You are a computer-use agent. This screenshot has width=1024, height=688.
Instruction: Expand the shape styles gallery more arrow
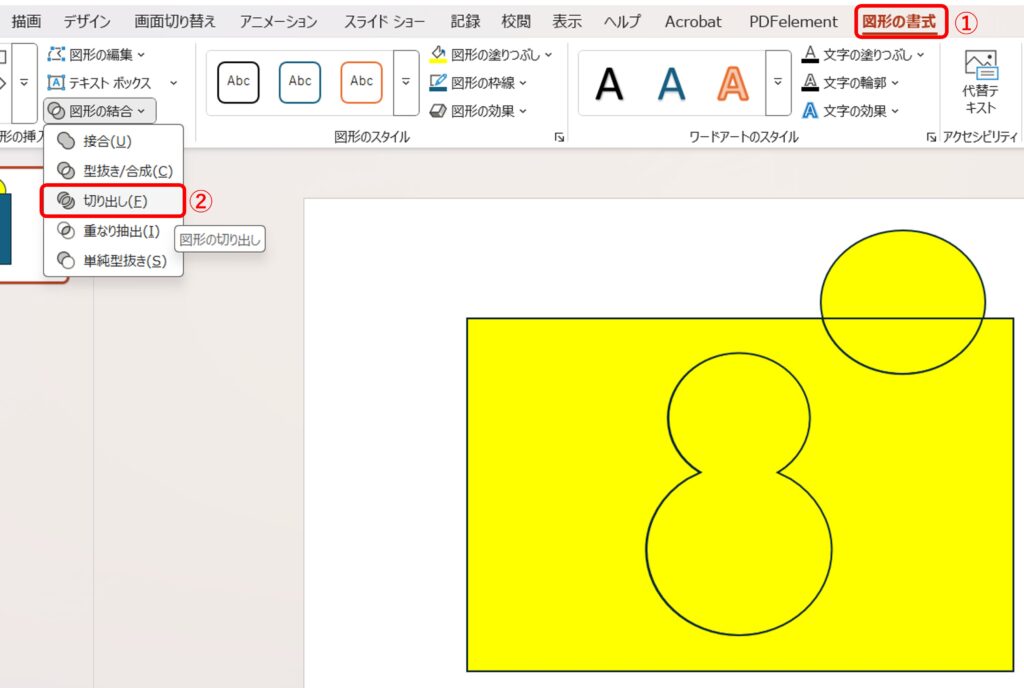[x=406, y=82]
